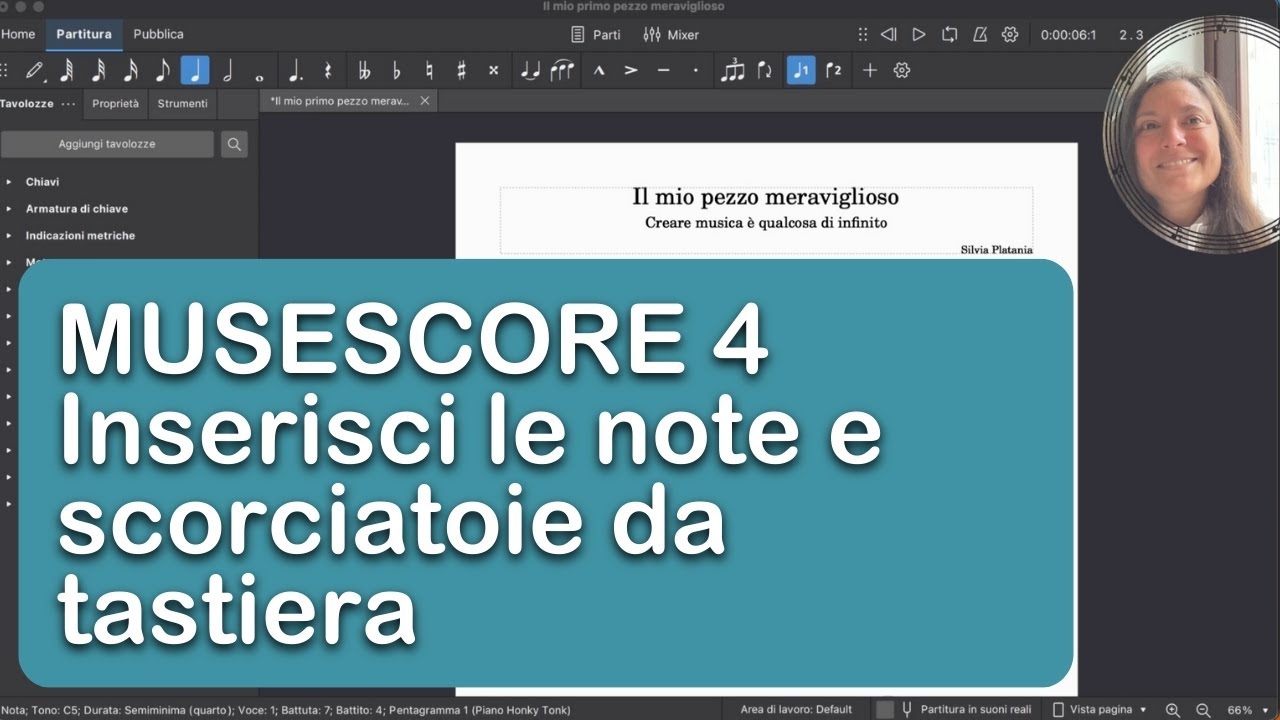Toggle the pencil note input mode
1280x720 pixels.
pos(35,70)
